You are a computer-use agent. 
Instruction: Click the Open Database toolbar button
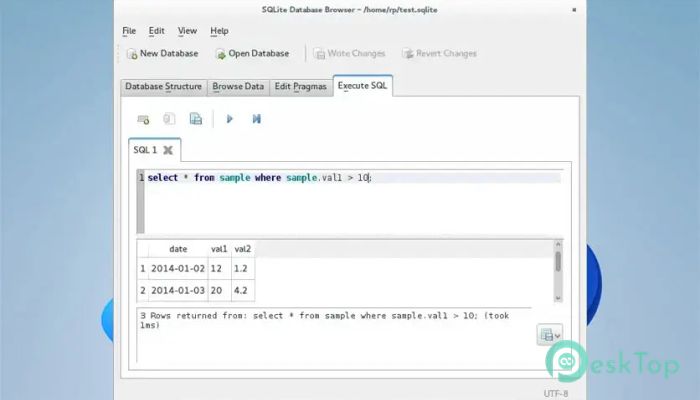click(x=252, y=54)
